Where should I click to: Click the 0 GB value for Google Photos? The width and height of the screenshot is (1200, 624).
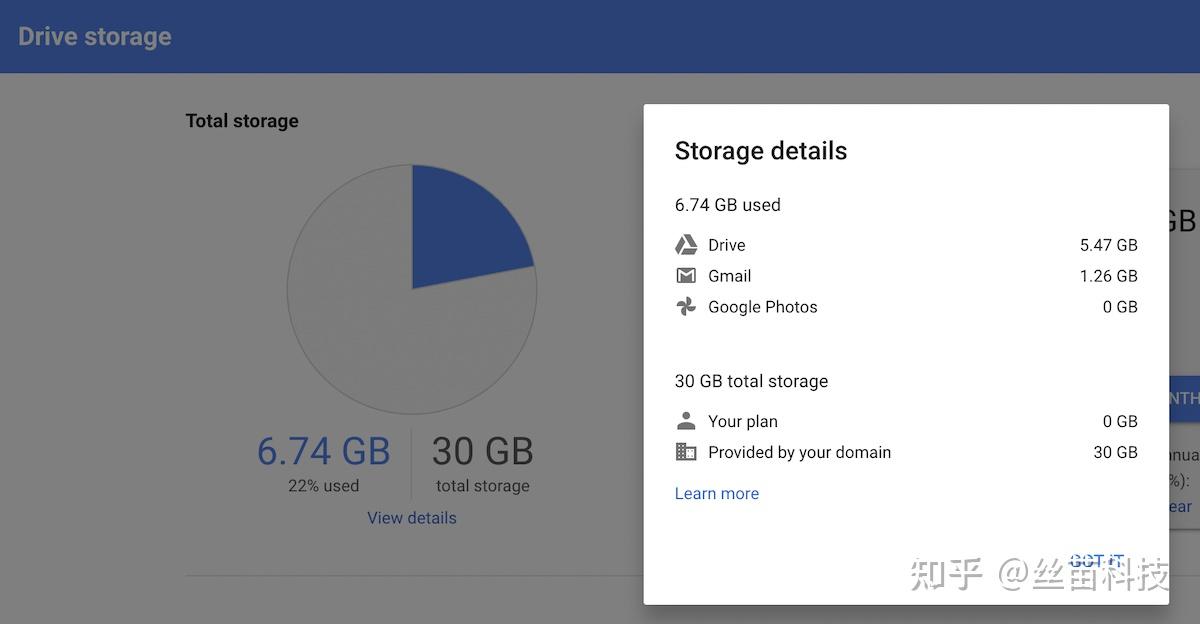point(1122,307)
